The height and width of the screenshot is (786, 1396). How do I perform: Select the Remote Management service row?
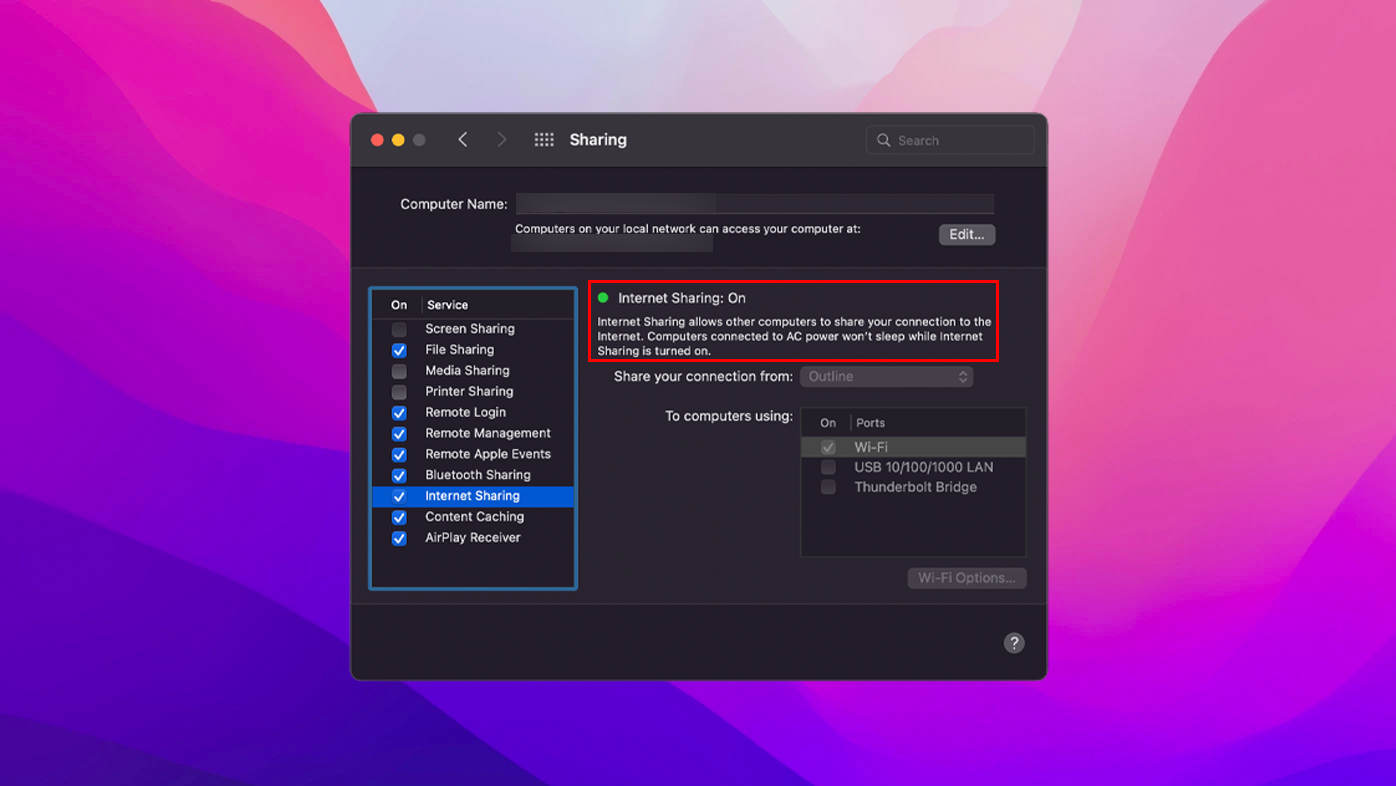point(473,434)
